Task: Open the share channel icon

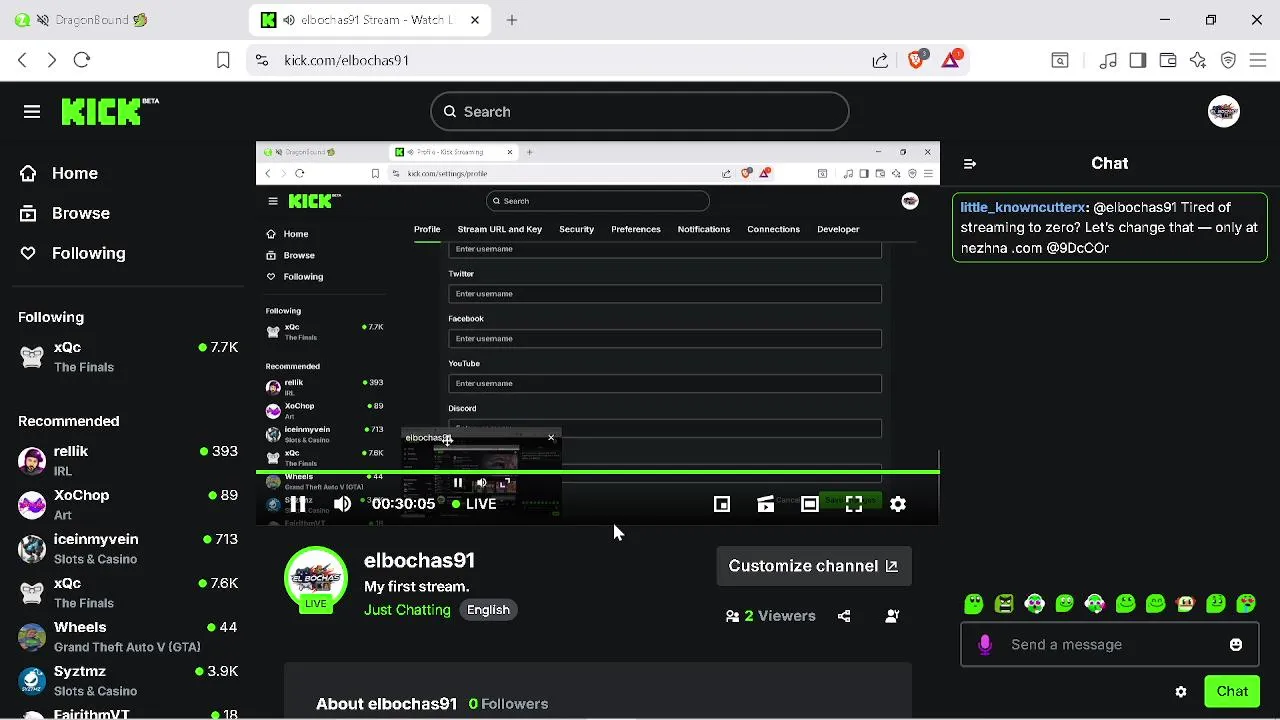Action: click(844, 616)
